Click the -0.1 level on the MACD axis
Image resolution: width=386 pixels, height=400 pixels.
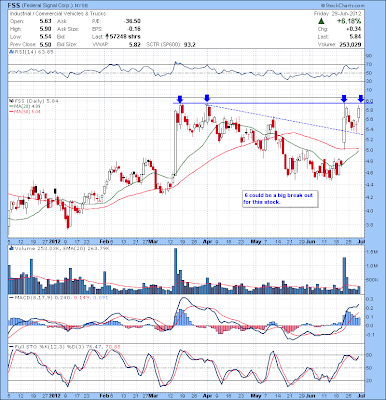pyautogui.click(x=370, y=335)
